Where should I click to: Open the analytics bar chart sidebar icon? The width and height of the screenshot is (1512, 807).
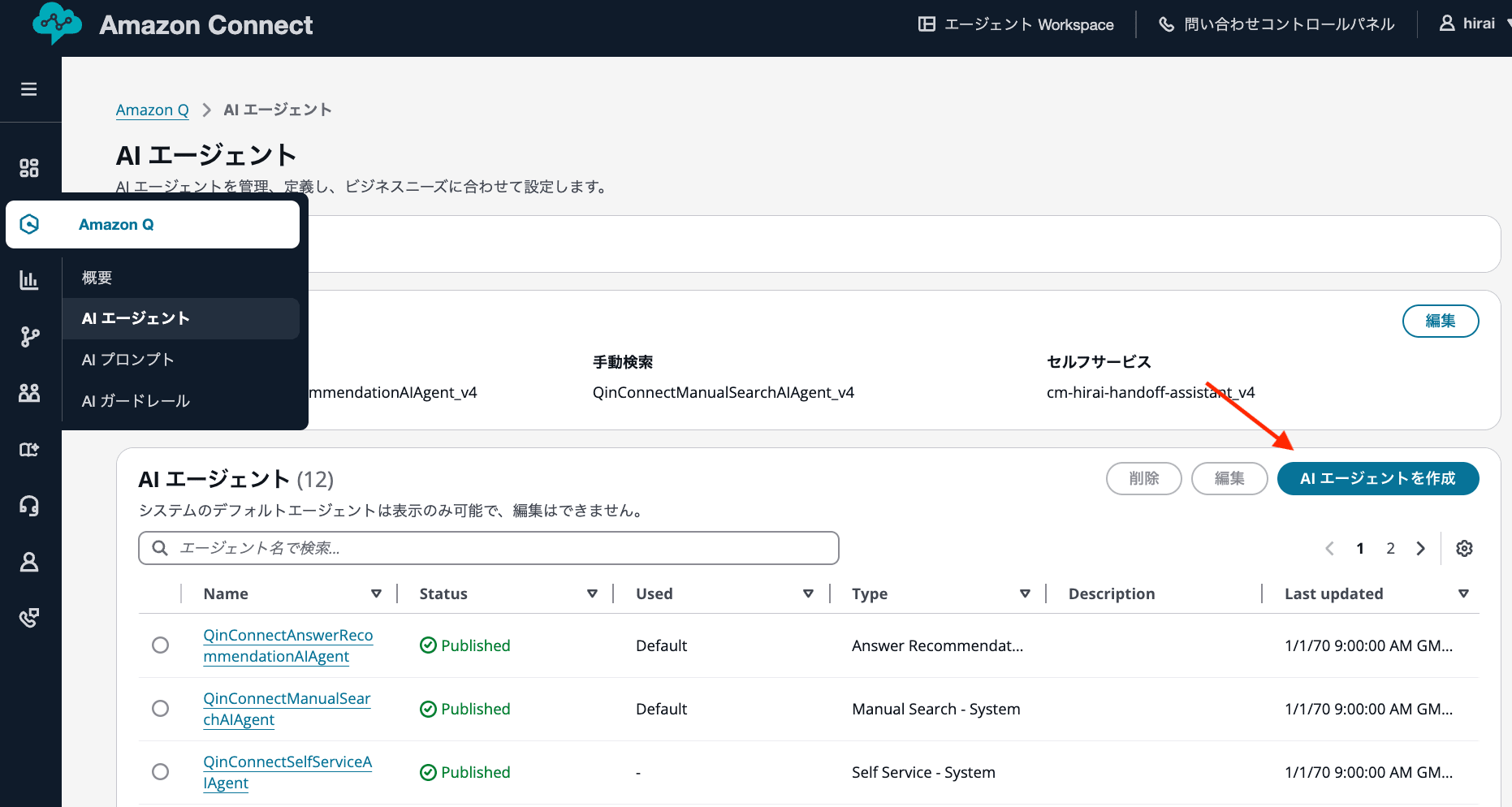click(29, 280)
